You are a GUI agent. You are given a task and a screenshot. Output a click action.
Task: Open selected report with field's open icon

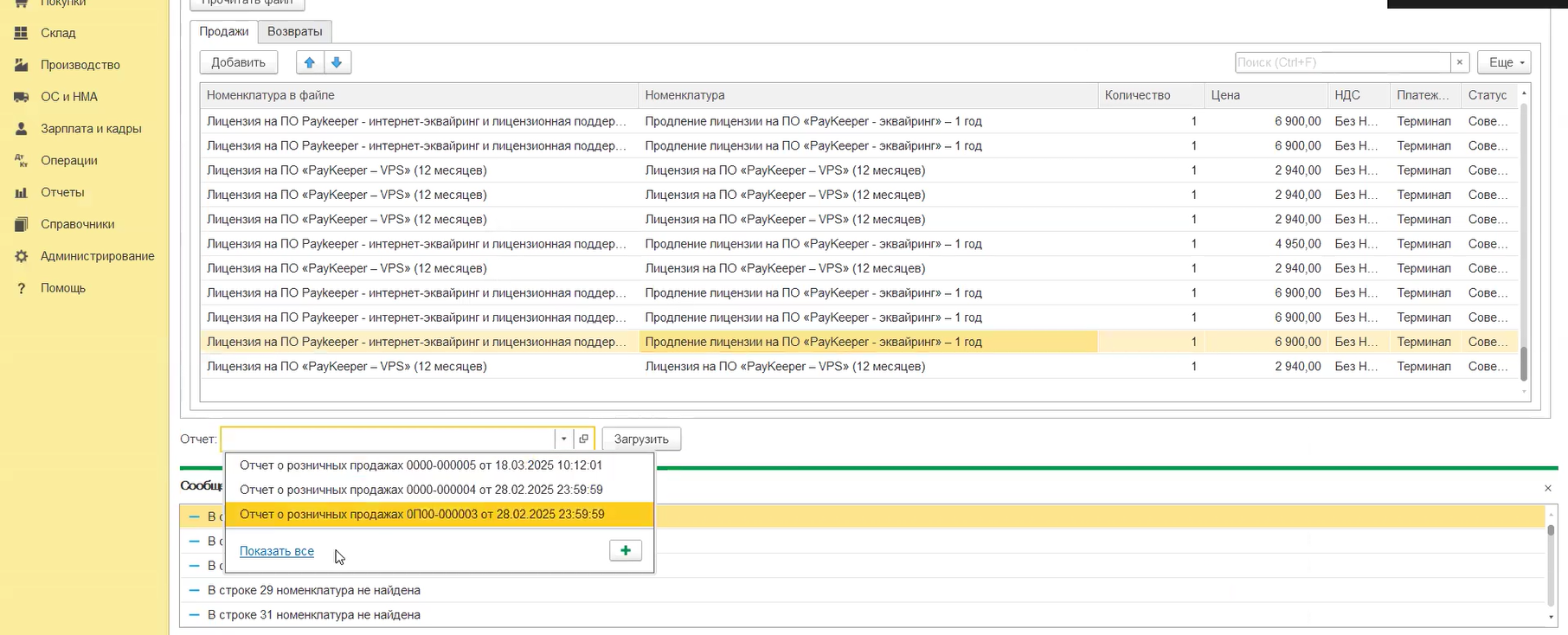point(583,439)
